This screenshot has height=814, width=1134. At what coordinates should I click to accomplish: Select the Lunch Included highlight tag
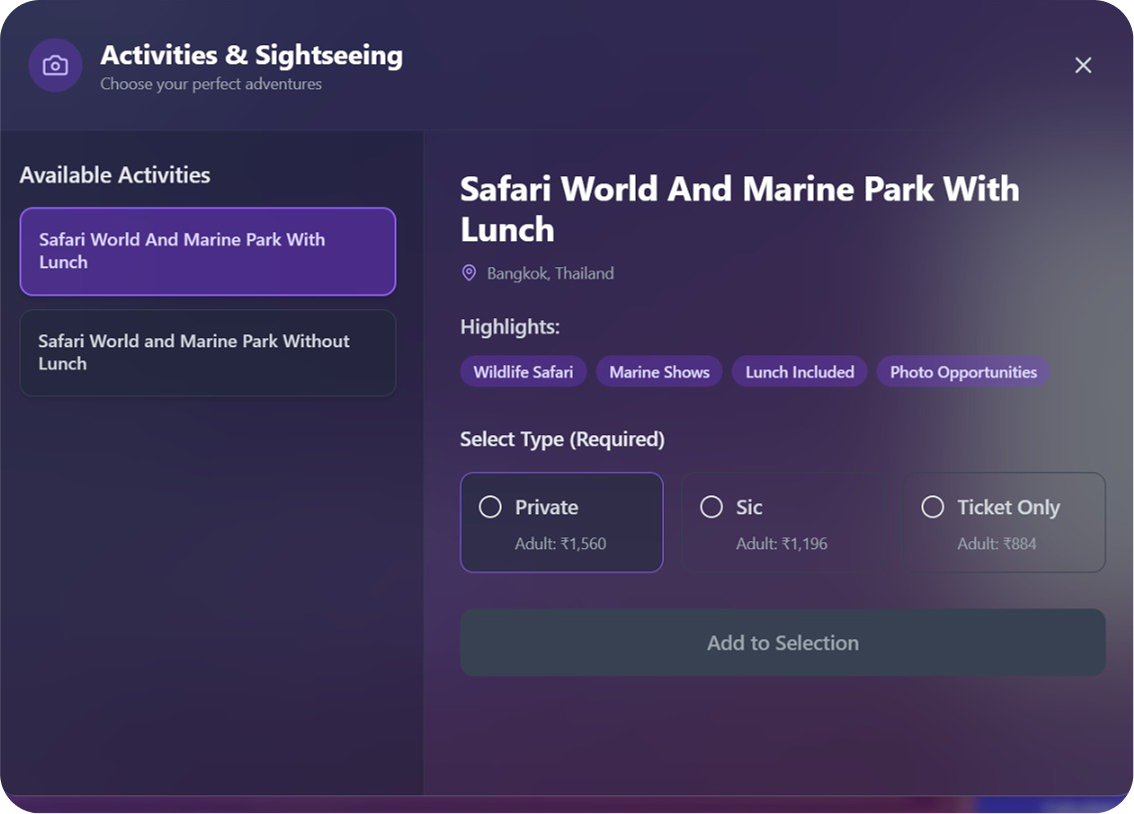point(799,372)
